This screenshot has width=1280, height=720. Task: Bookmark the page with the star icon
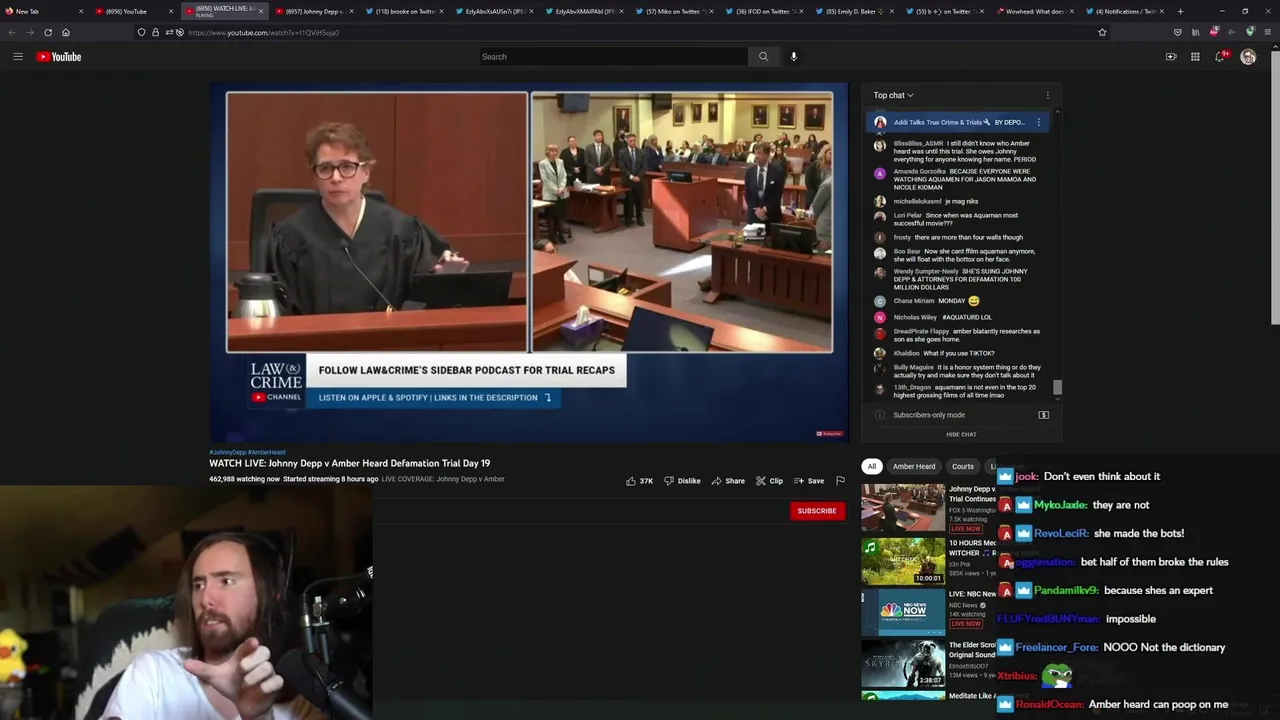pos(1102,32)
